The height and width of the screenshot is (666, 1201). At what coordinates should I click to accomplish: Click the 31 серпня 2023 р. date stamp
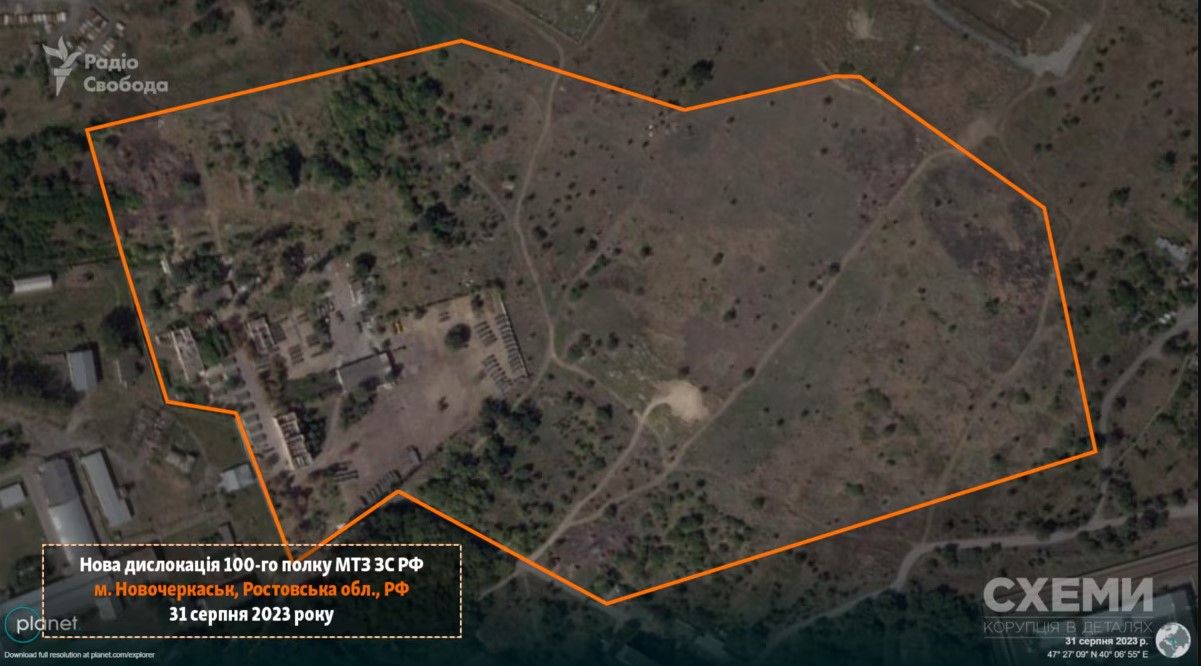click(1107, 640)
